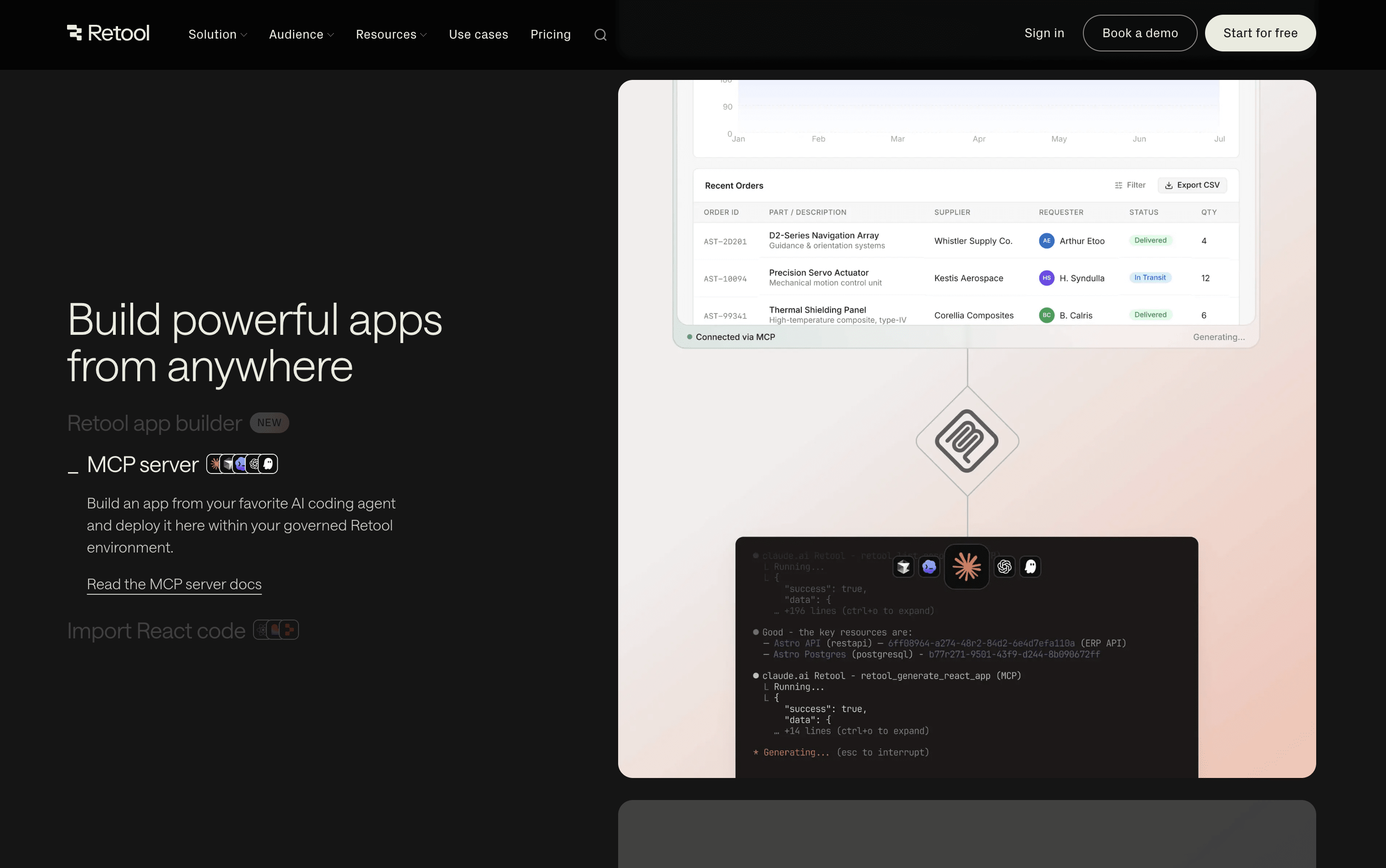Click the retool_generate_react_app (MCP) terminal line

(x=887, y=676)
